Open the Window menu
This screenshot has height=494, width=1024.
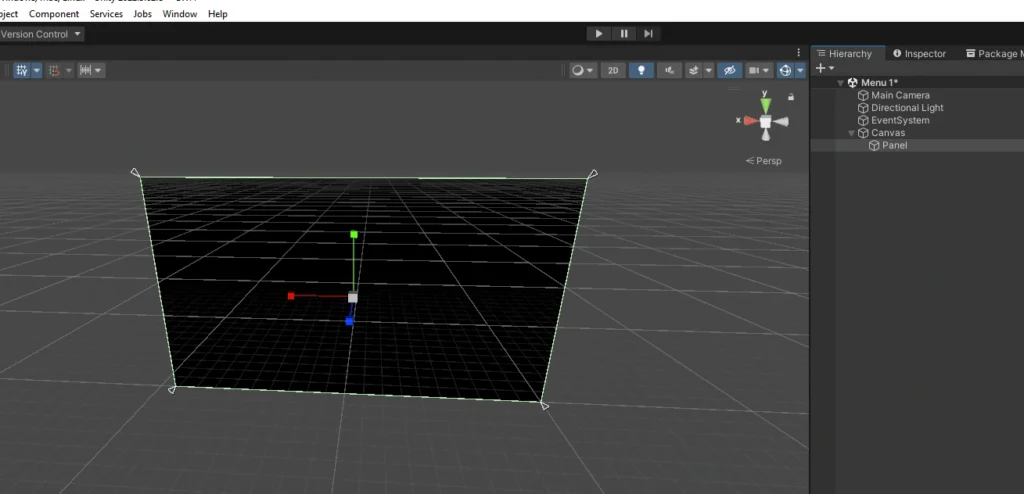click(180, 14)
